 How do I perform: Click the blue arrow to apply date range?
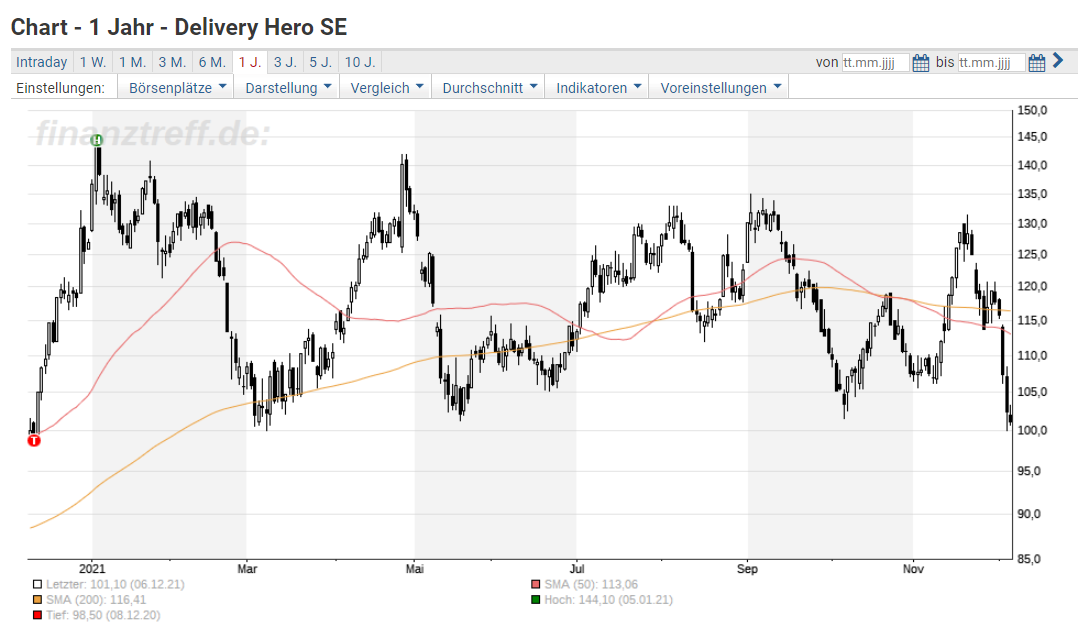(1058, 61)
